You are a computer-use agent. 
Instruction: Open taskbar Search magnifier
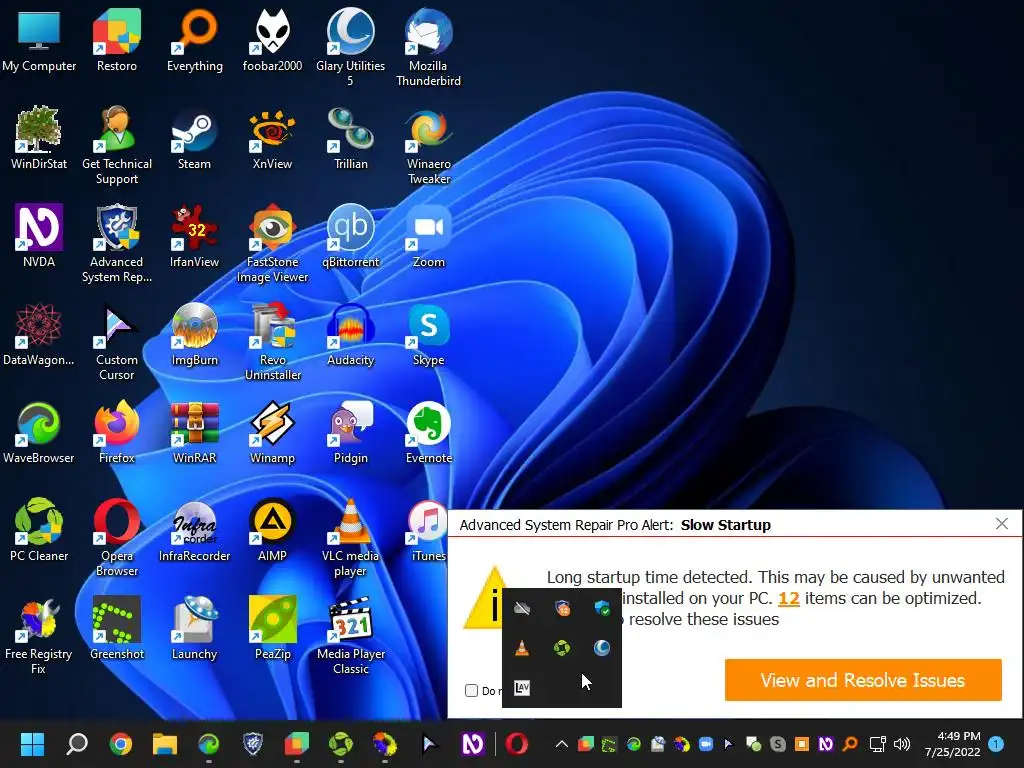click(x=77, y=744)
